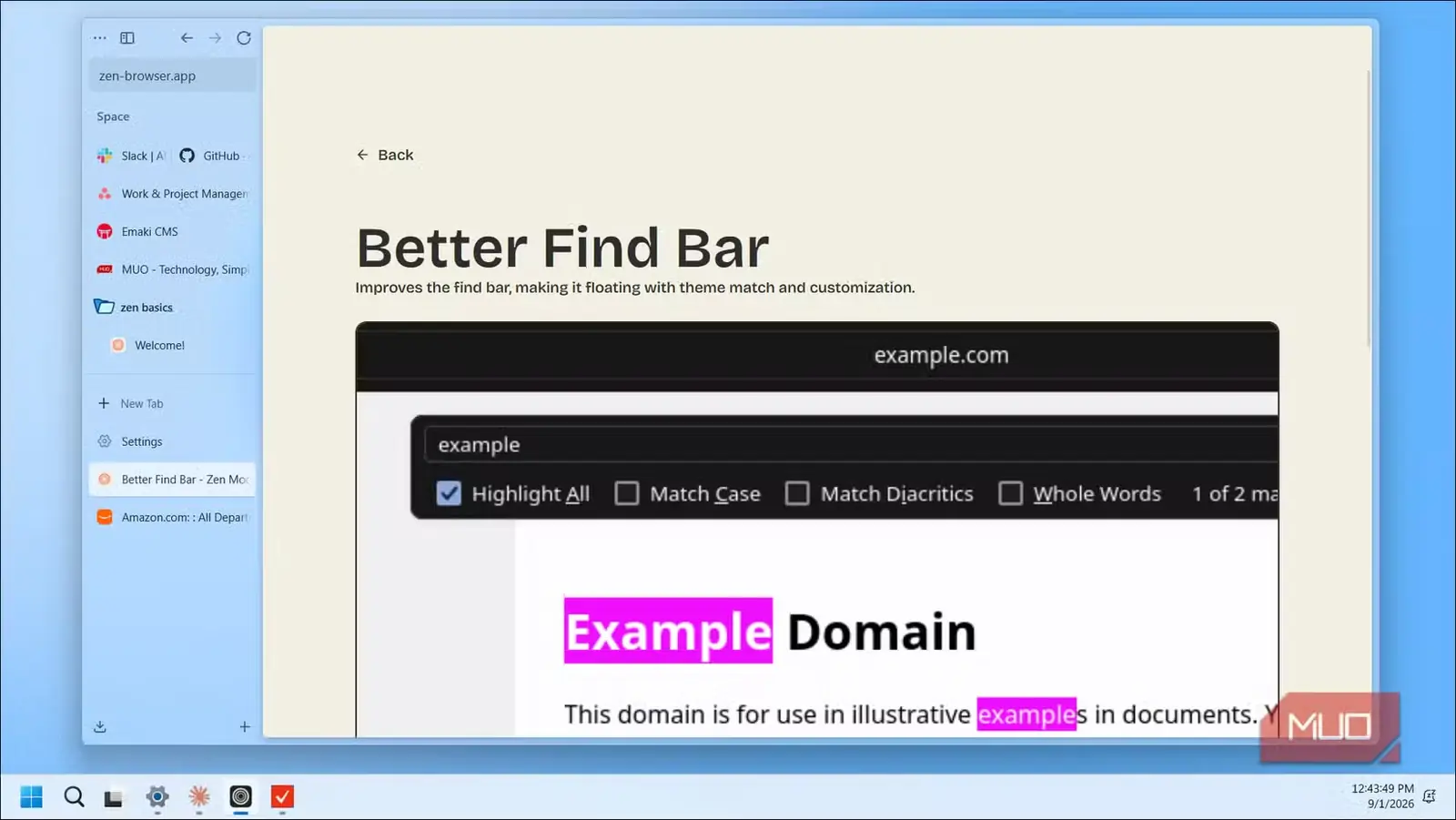The image size is (1456, 820).
Task: Go back with the toolbar back arrow
Action: (187, 38)
